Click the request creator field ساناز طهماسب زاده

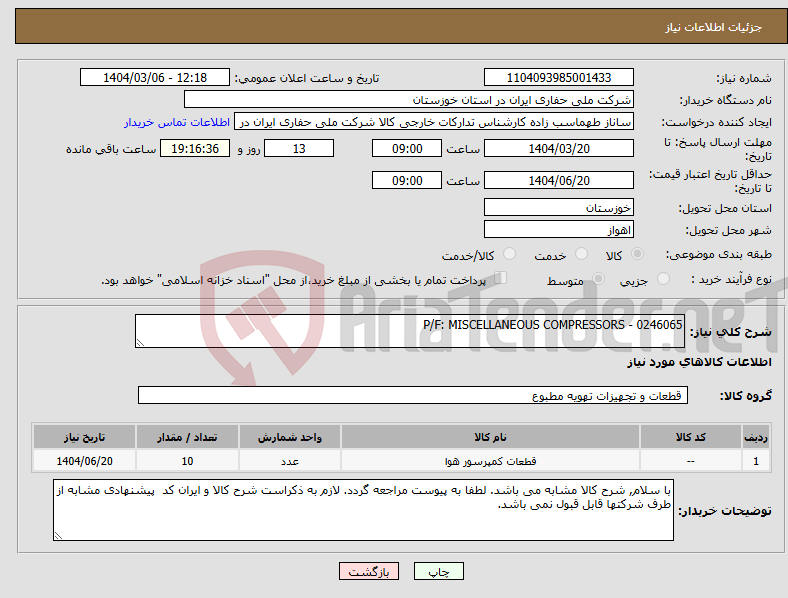(434, 122)
